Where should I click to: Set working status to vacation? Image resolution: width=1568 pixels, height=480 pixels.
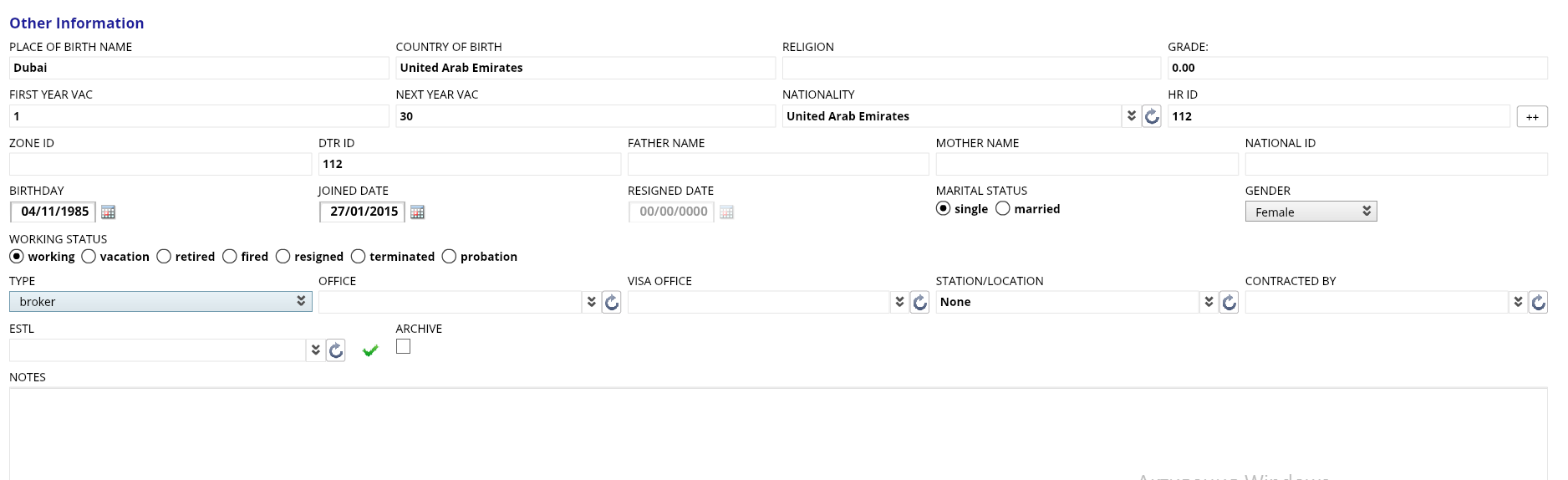(89, 256)
